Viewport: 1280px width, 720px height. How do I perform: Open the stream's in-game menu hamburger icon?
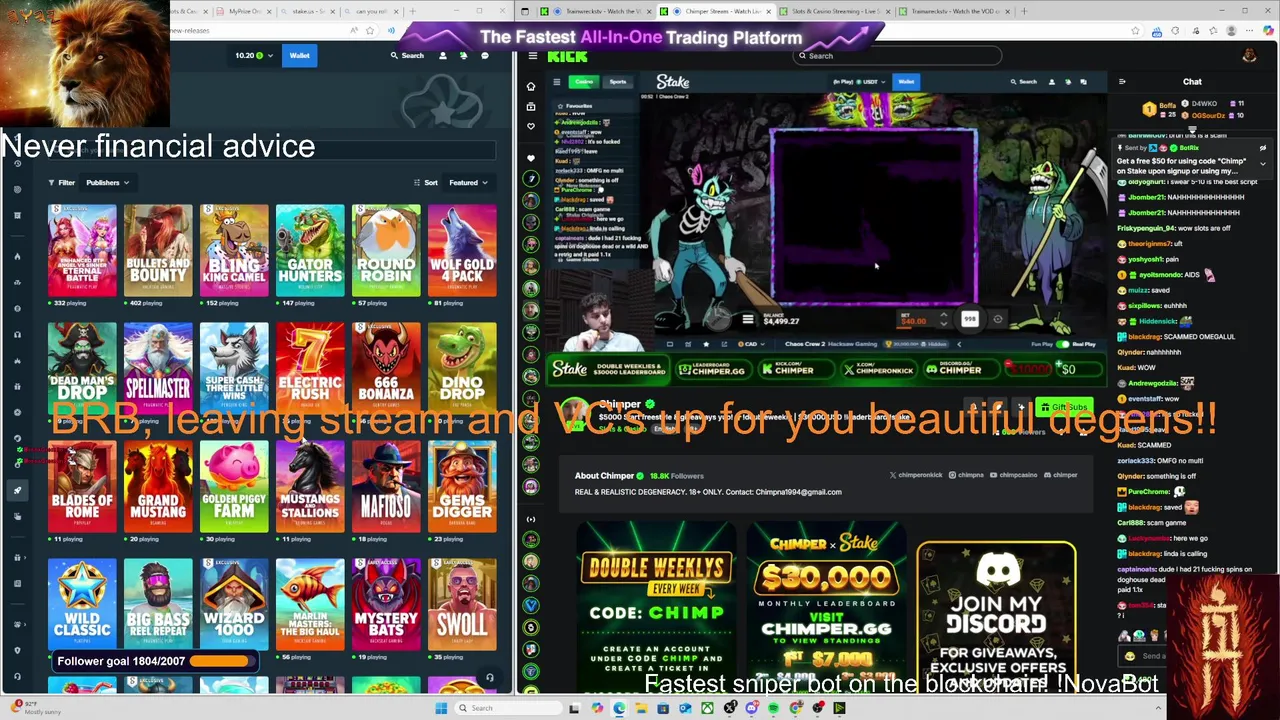point(747,320)
